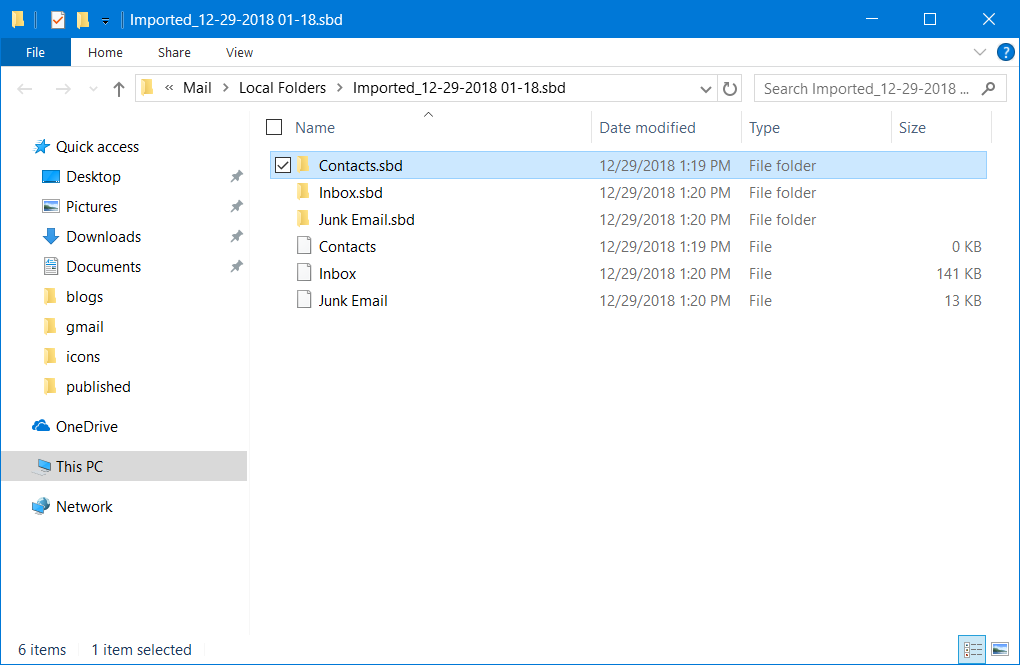Click the magnifier search icon

pyautogui.click(x=989, y=88)
